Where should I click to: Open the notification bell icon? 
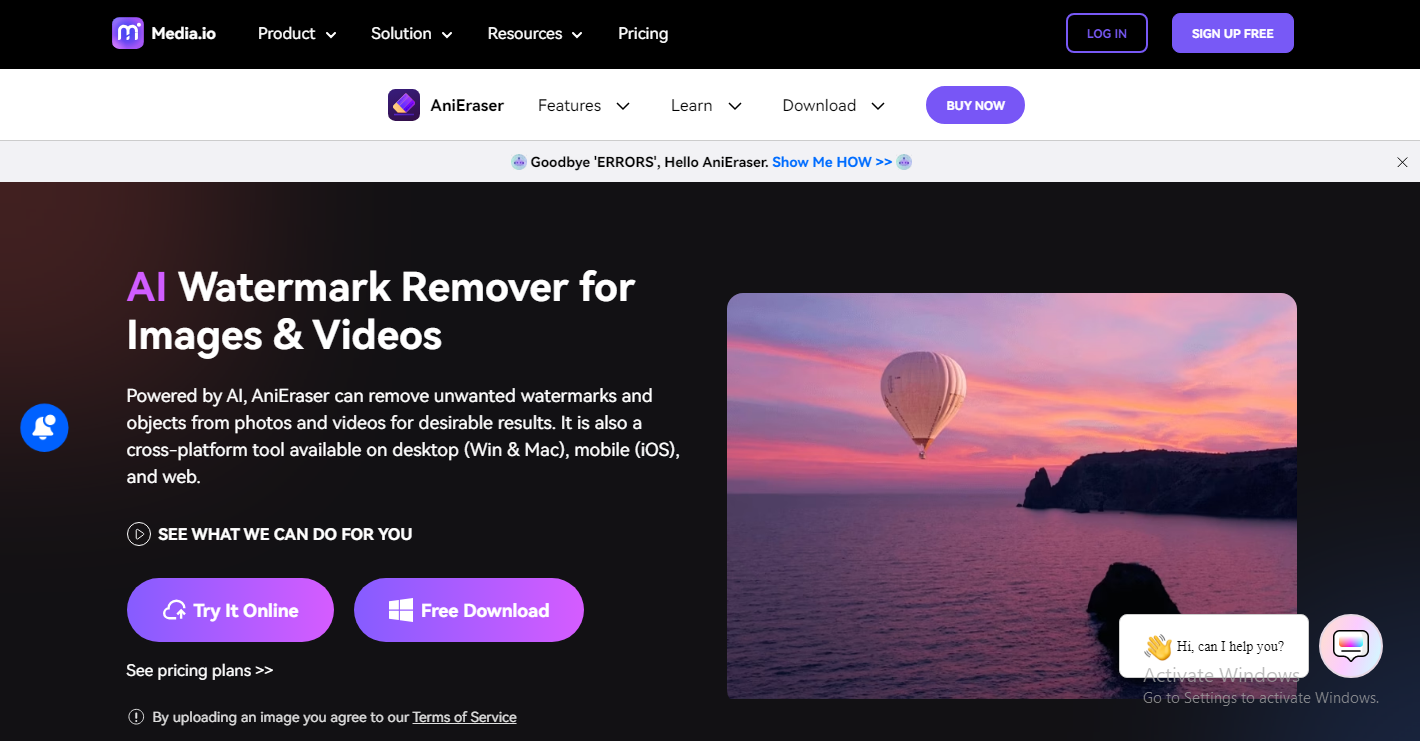(x=44, y=428)
